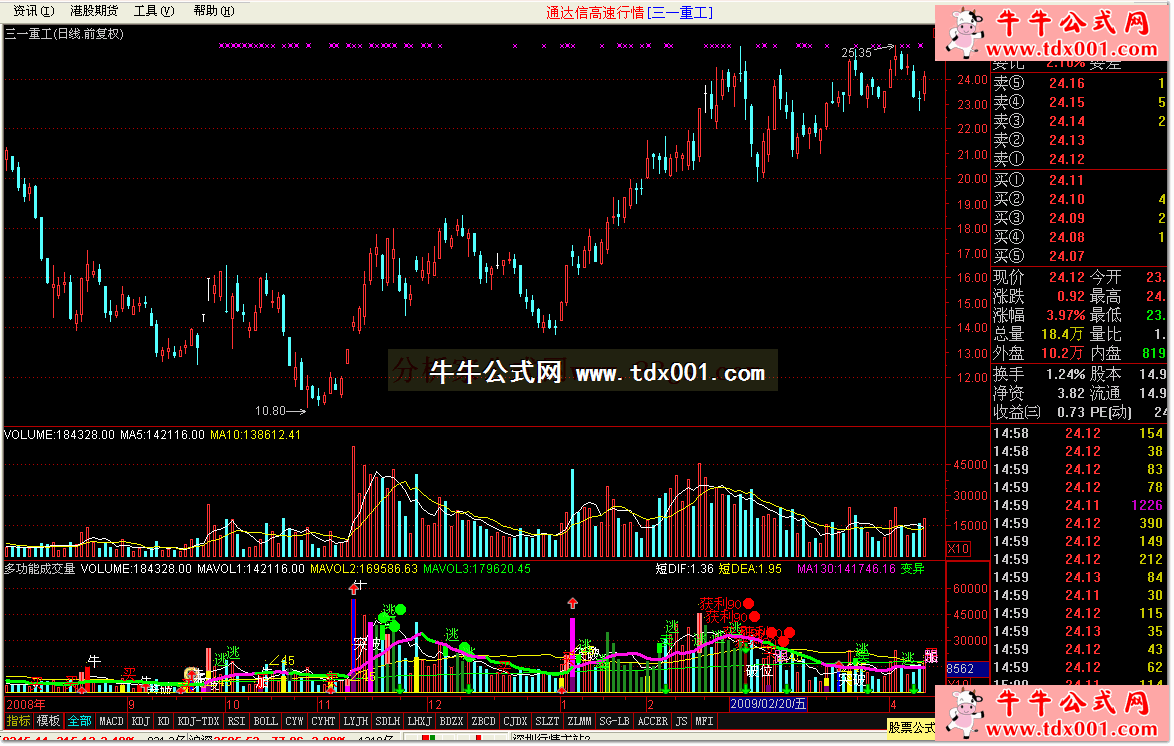
Task: Select the LYJH indicator tab
Action: pyautogui.click(x=356, y=721)
